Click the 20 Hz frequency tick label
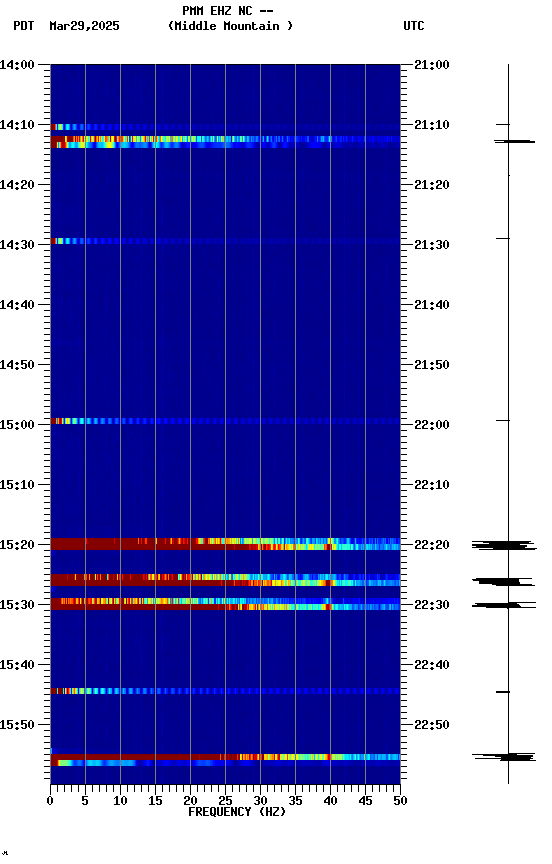The image size is (552, 864). pyautogui.click(x=190, y=801)
